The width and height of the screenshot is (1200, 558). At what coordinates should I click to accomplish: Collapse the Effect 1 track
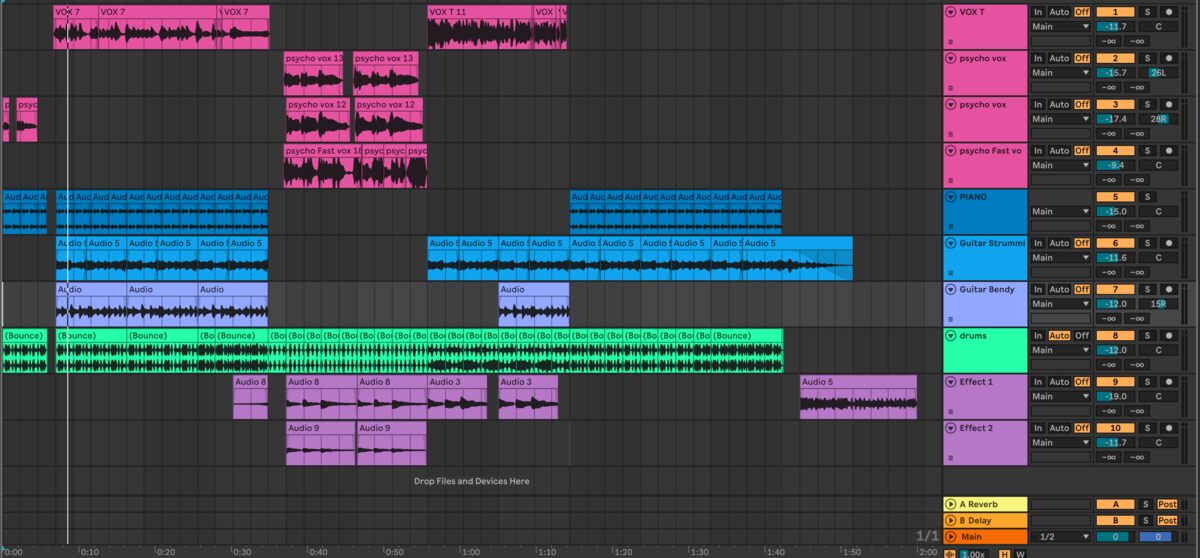[950, 382]
